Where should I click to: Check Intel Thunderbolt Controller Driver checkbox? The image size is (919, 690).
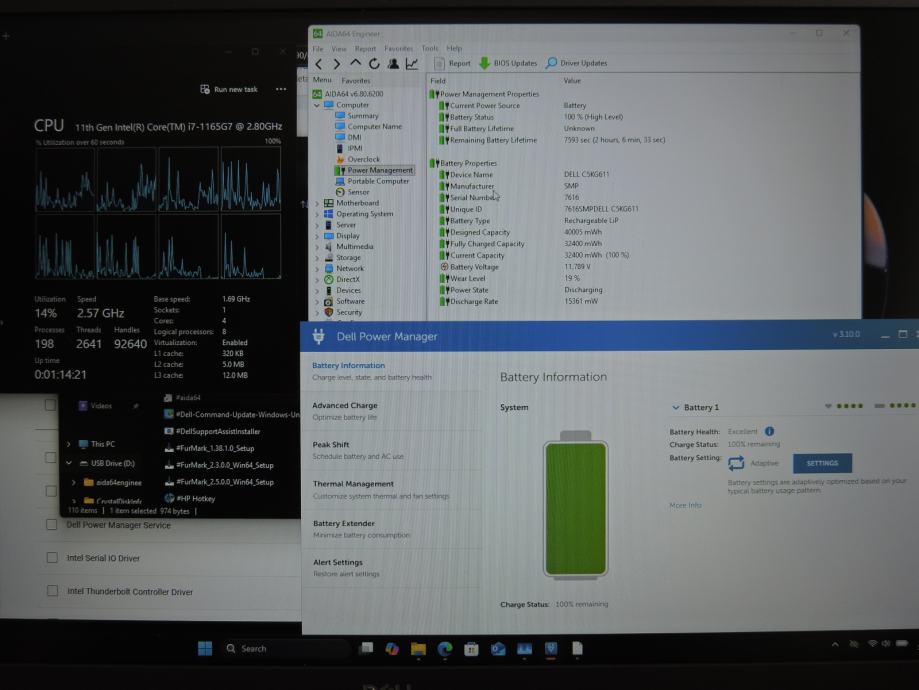pos(52,591)
